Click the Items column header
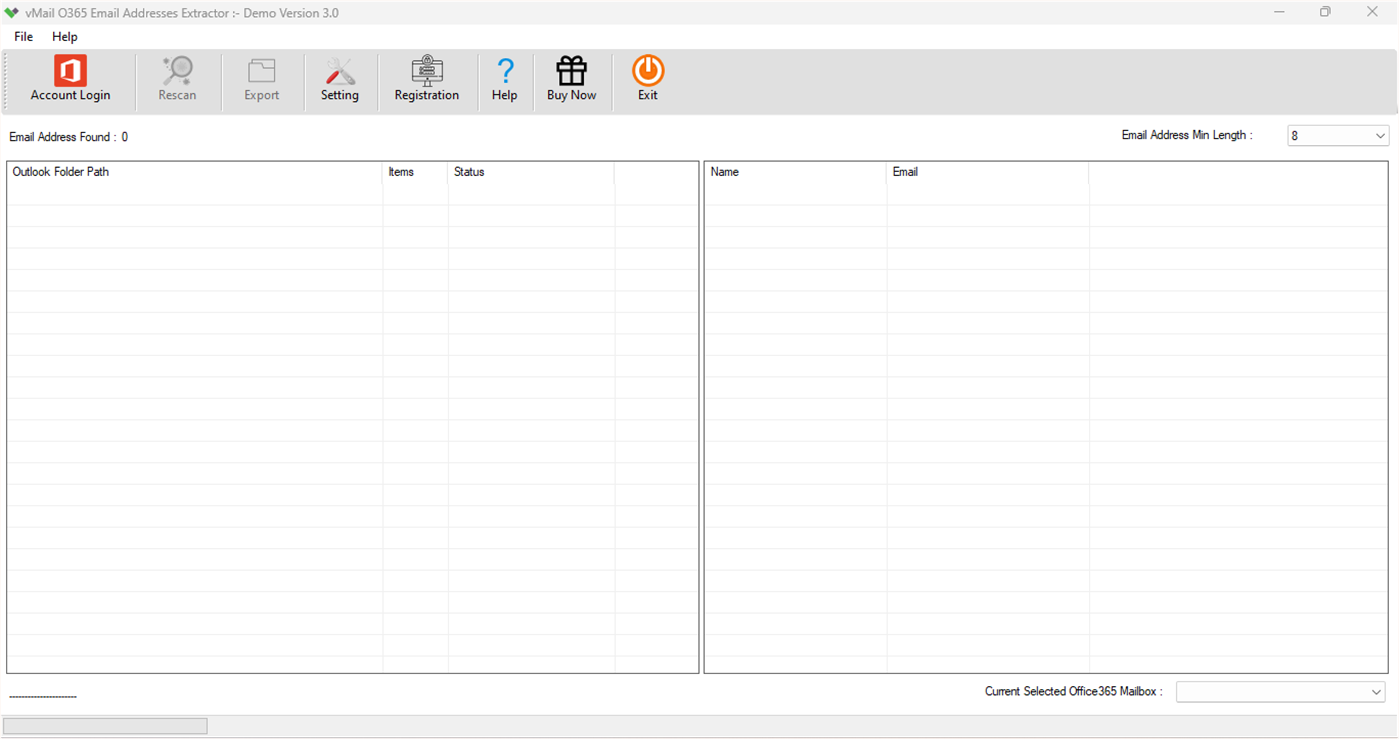1399x739 pixels. 401,172
